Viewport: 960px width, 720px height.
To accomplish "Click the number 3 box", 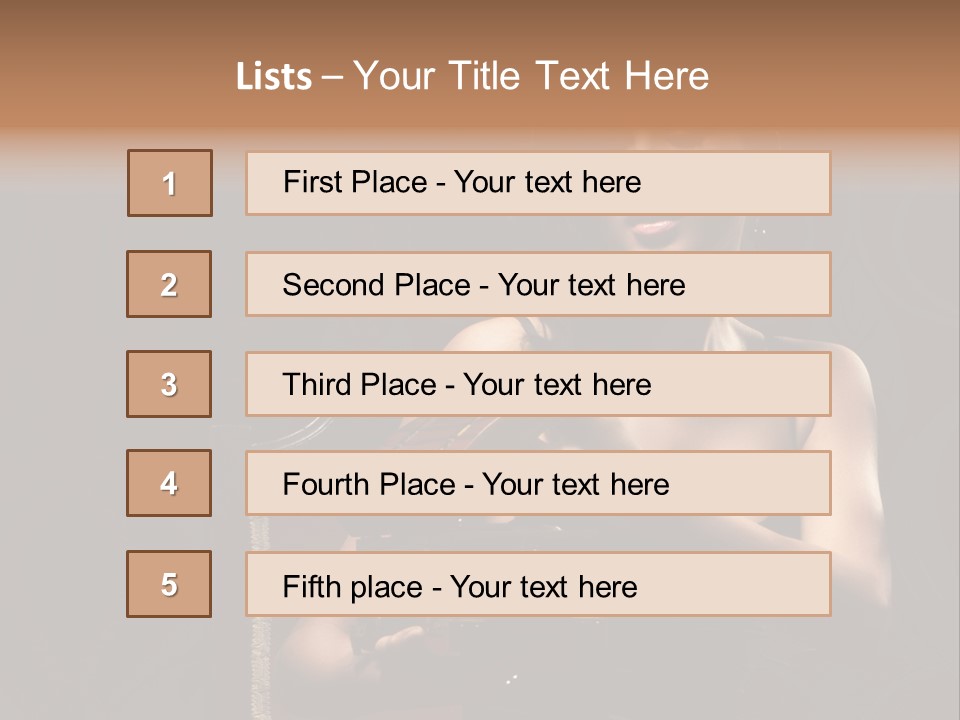I will tap(169, 384).
